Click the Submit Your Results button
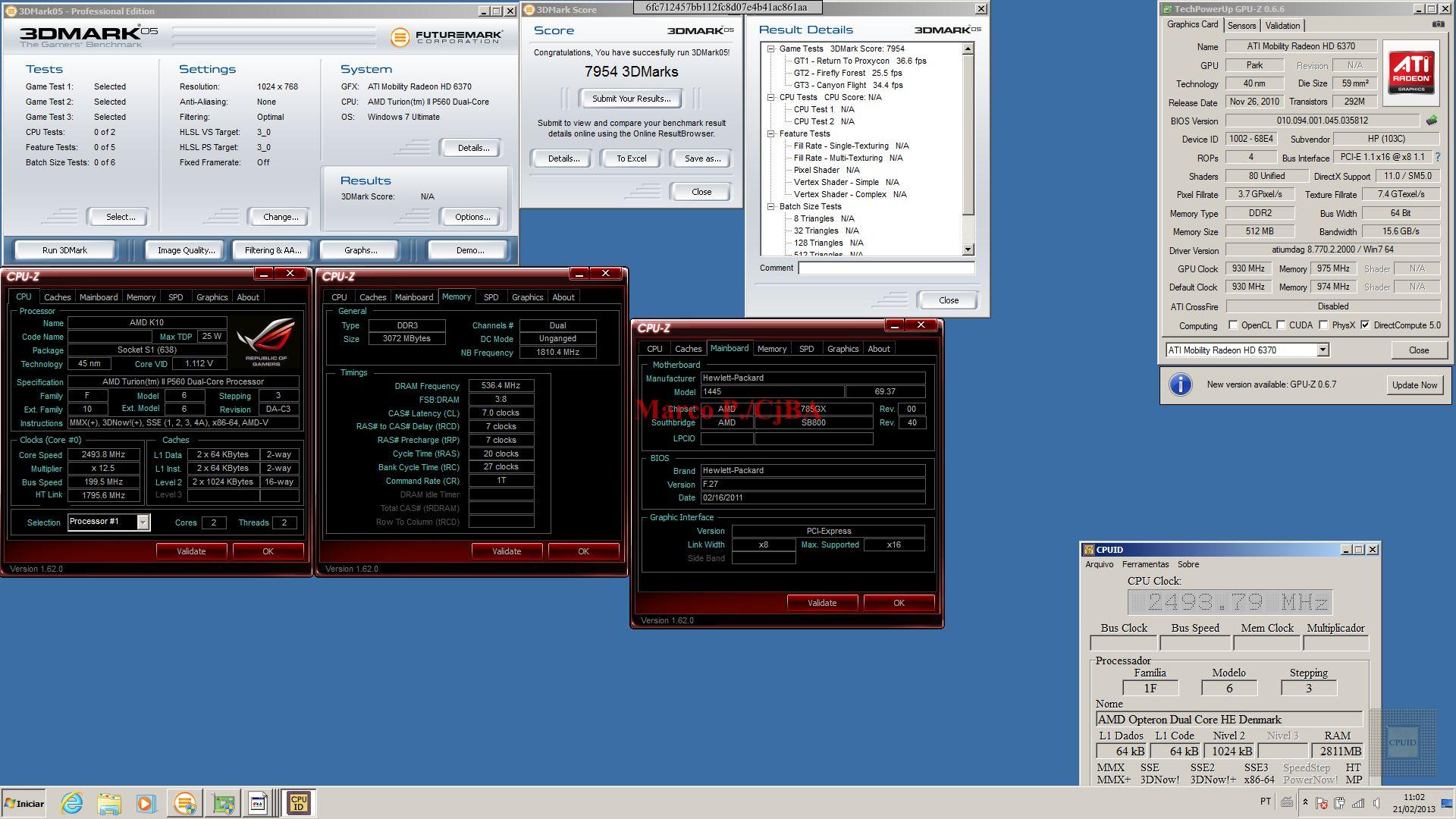 [631, 99]
